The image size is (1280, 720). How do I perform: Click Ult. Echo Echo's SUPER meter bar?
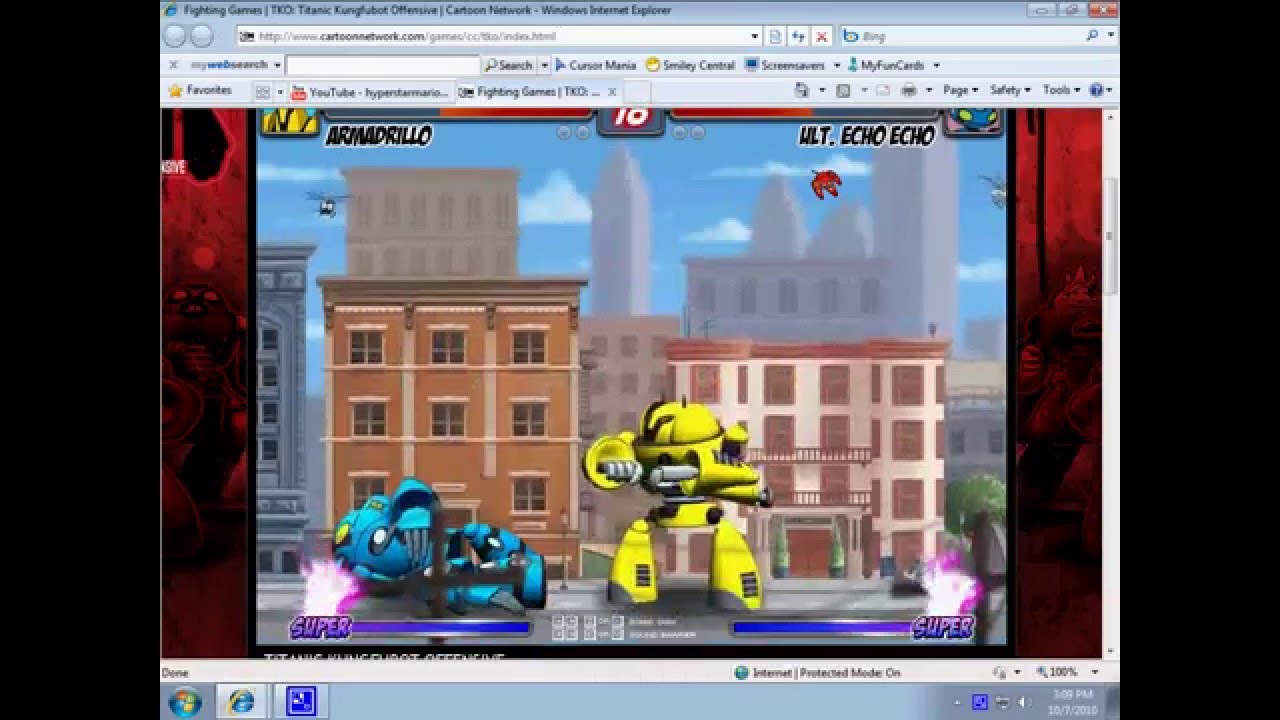(822, 628)
